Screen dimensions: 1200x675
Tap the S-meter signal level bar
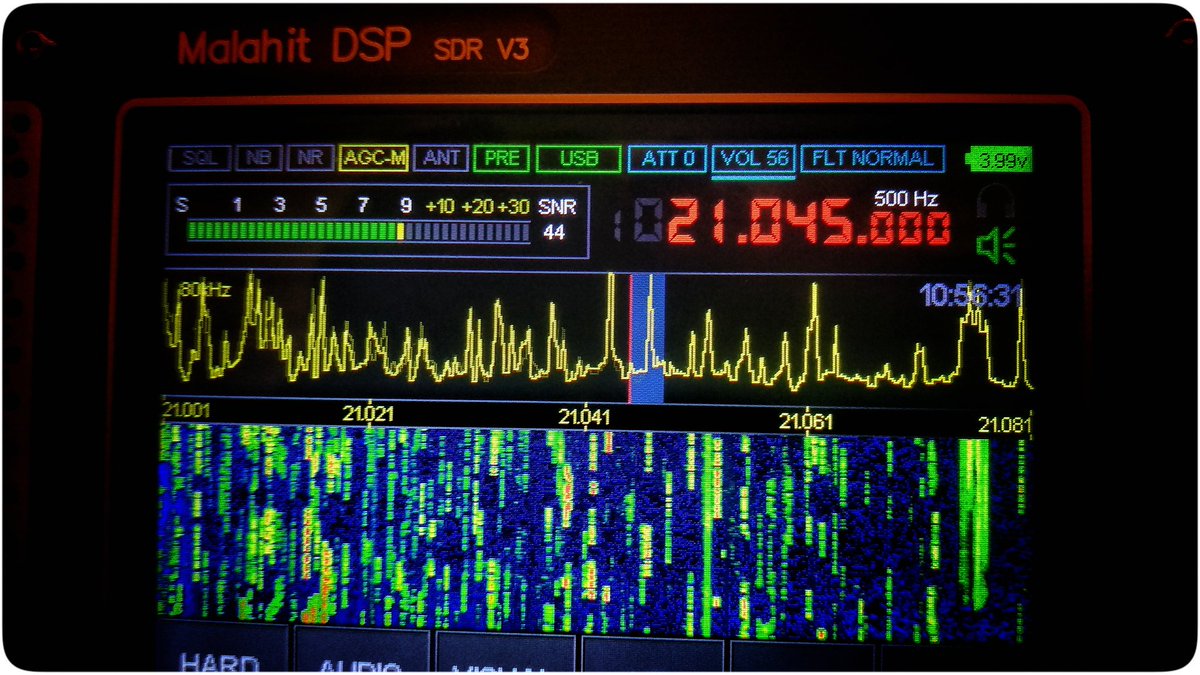358,232
